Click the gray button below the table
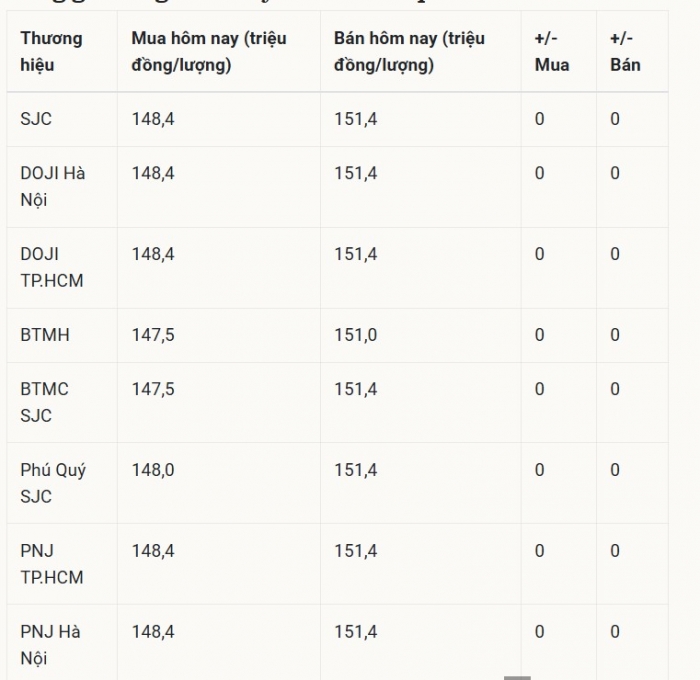700x680 pixels. [x=517, y=678]
